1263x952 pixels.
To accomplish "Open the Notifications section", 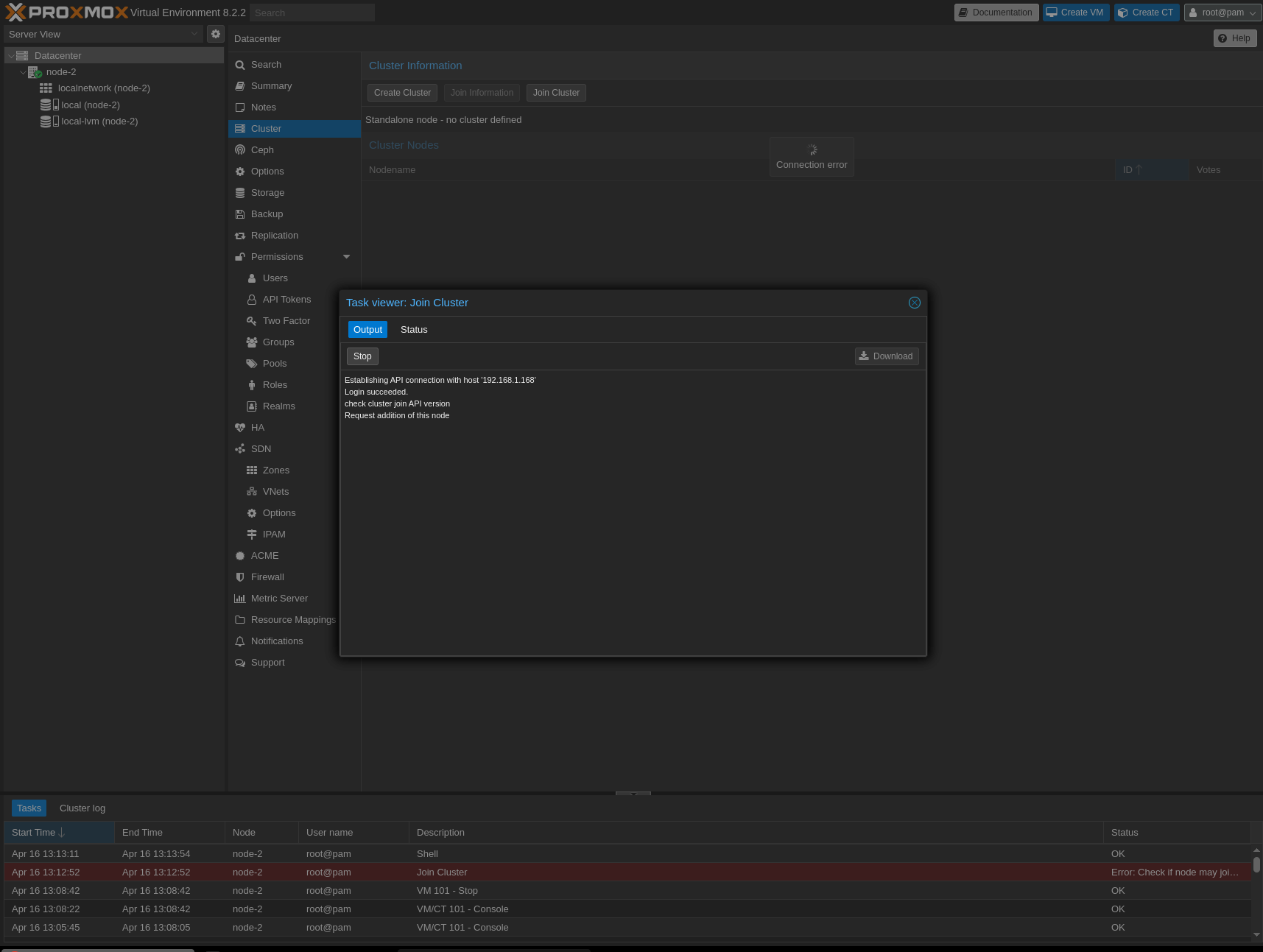I will point(277,641).
